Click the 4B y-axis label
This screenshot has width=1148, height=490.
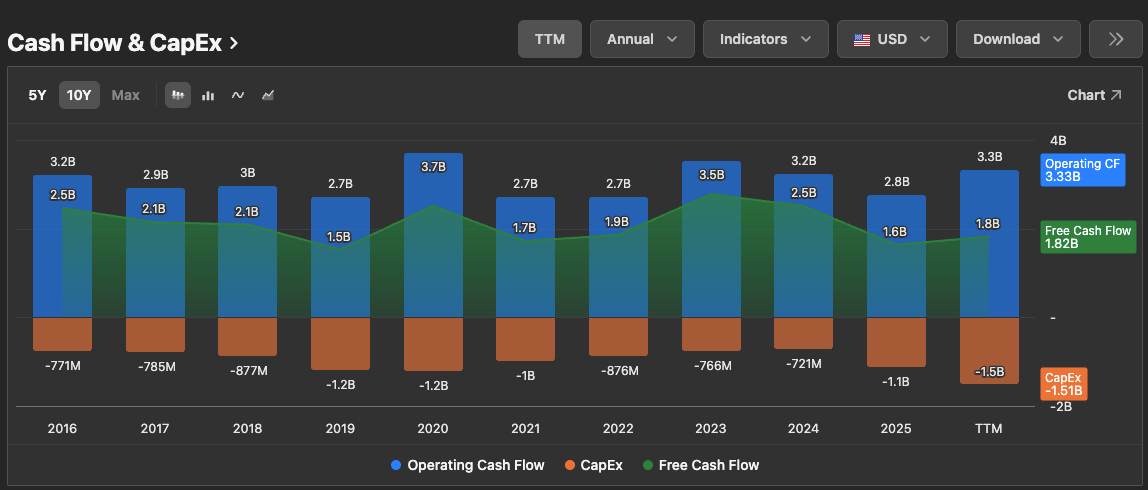[x=1057, y=141]
